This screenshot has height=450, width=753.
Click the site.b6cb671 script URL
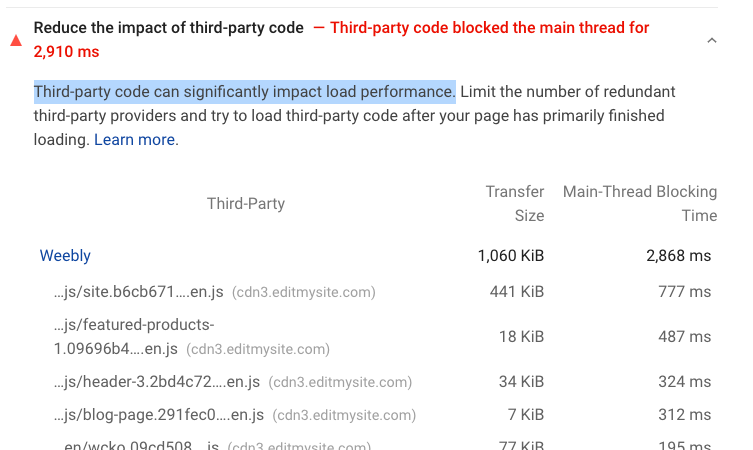coord(138,293)
